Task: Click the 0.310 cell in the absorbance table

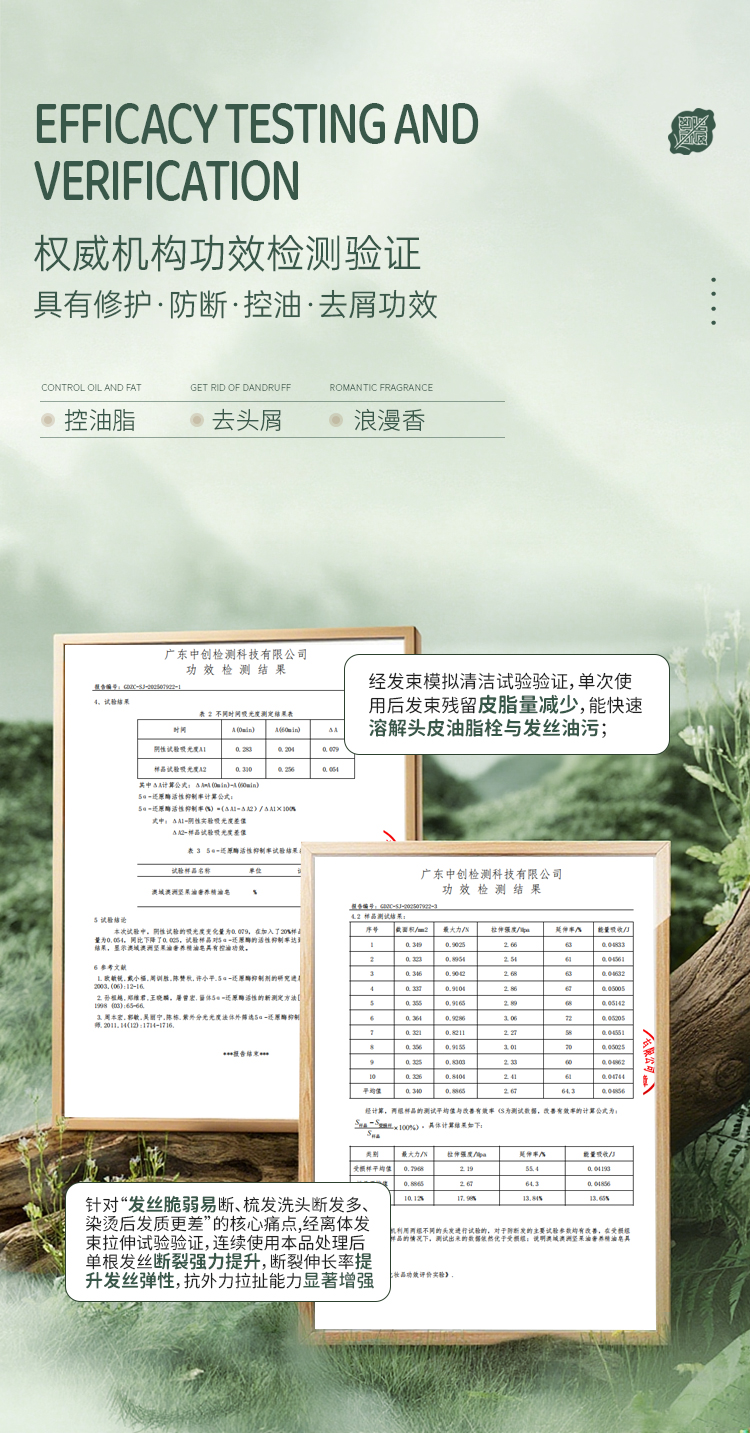Action: point(243,769)
